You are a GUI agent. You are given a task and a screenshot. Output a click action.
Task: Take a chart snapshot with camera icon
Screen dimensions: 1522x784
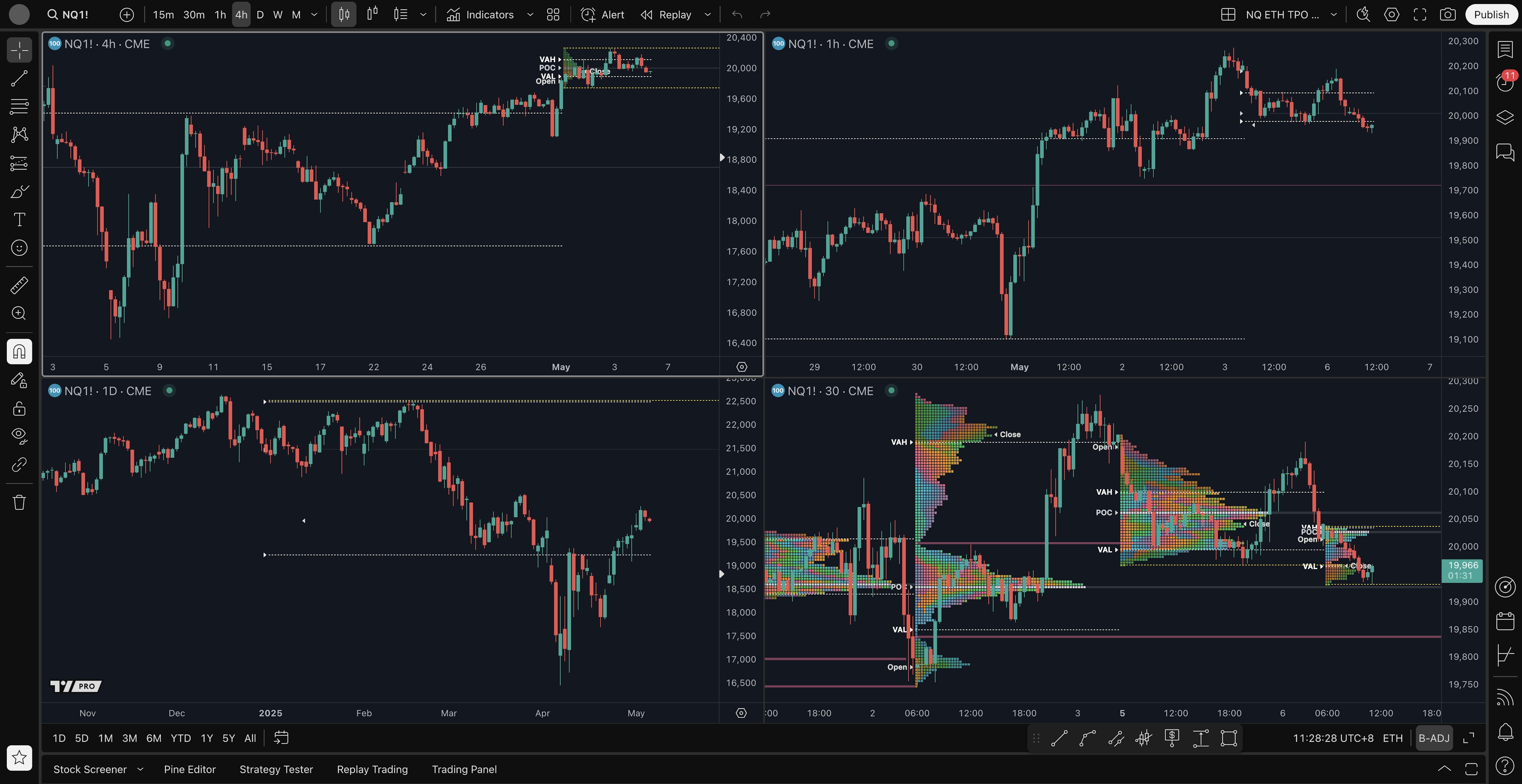click(1447, 15)
